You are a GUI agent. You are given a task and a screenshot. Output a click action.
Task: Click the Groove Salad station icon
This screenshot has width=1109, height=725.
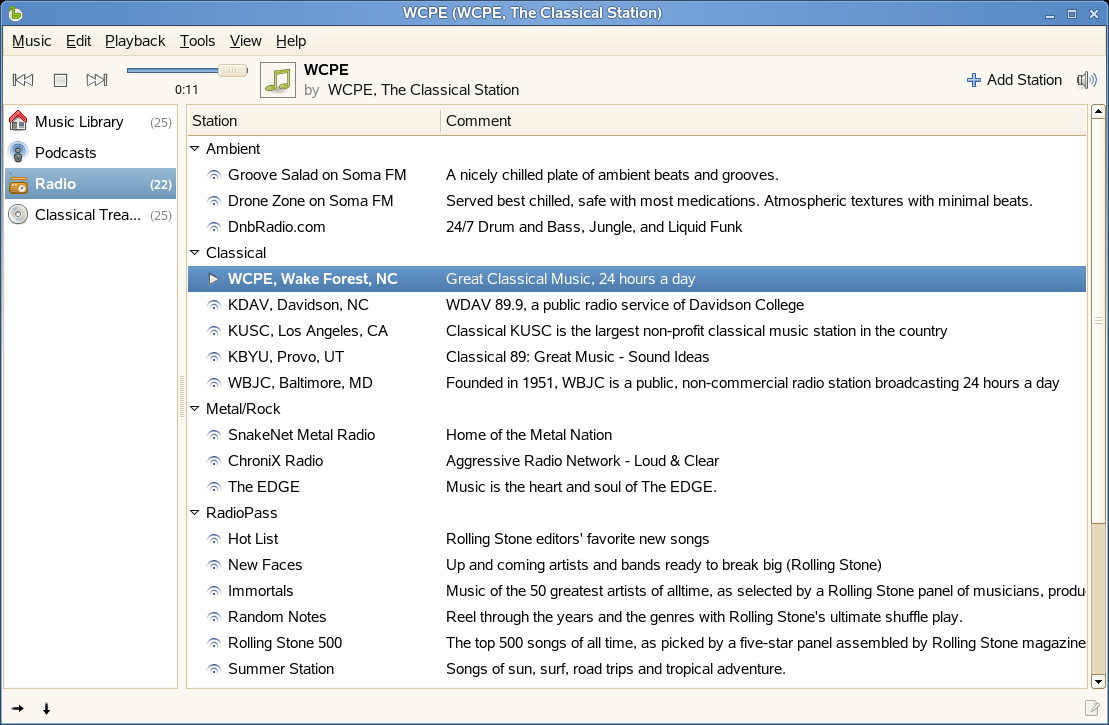click(214, 175)
